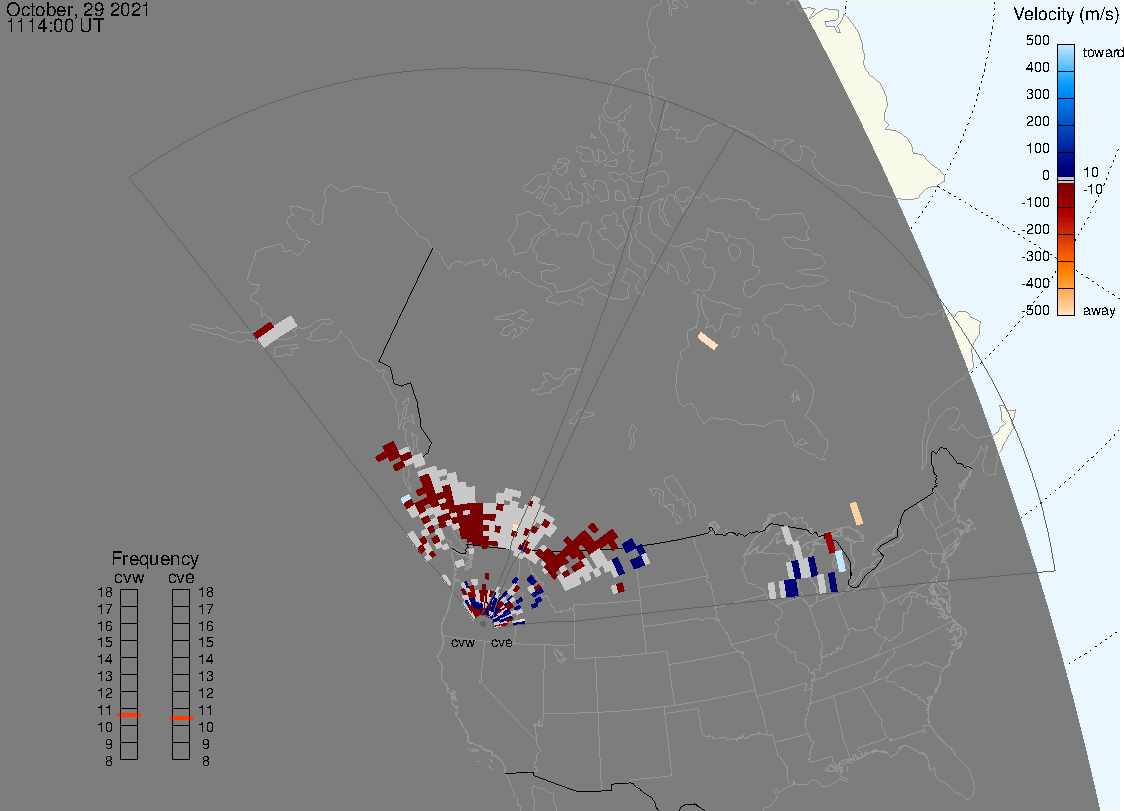Viewport: 1124px width, 811px height.
Task: Click the "Frequency" legend heading
Action: [x=155, y=559]
